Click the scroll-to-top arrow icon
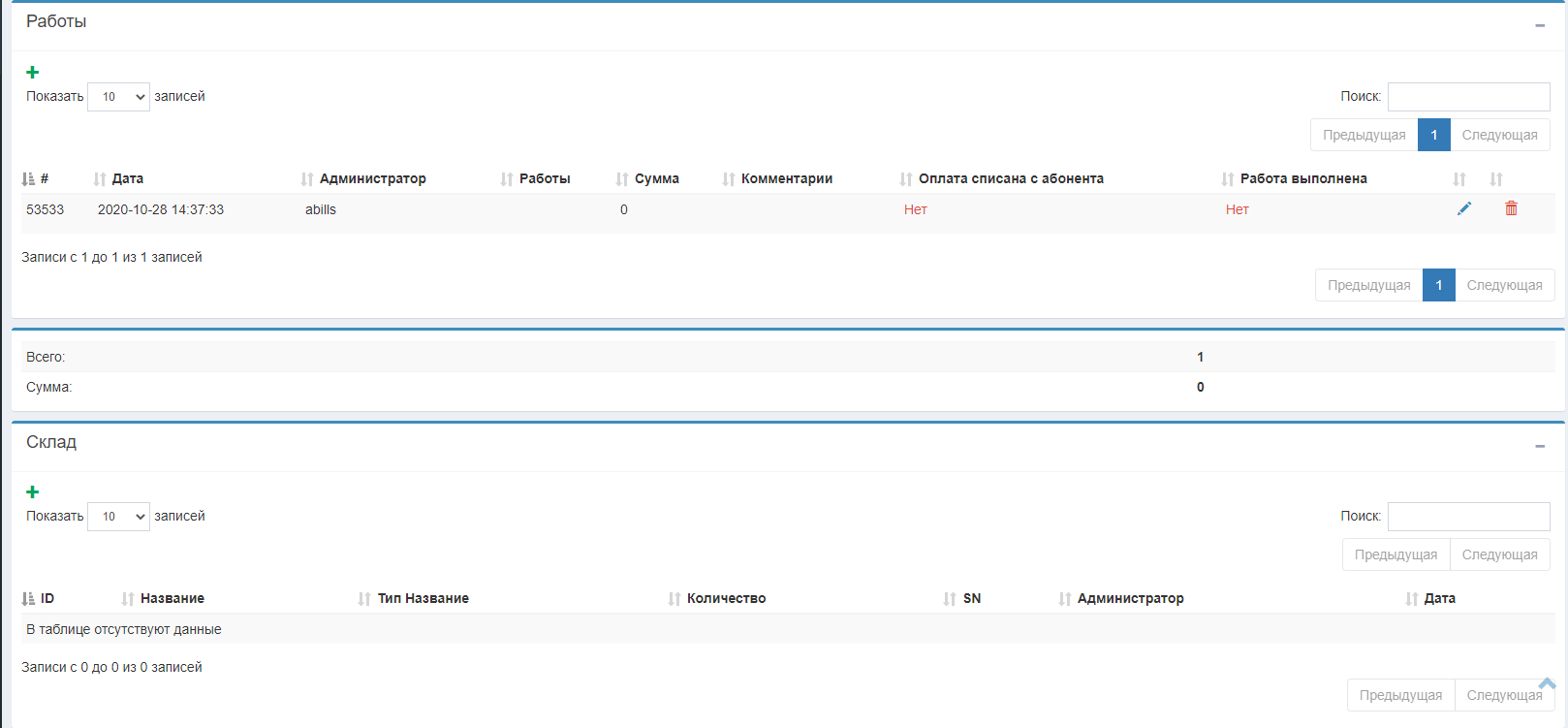 [x=1547, y=683]
